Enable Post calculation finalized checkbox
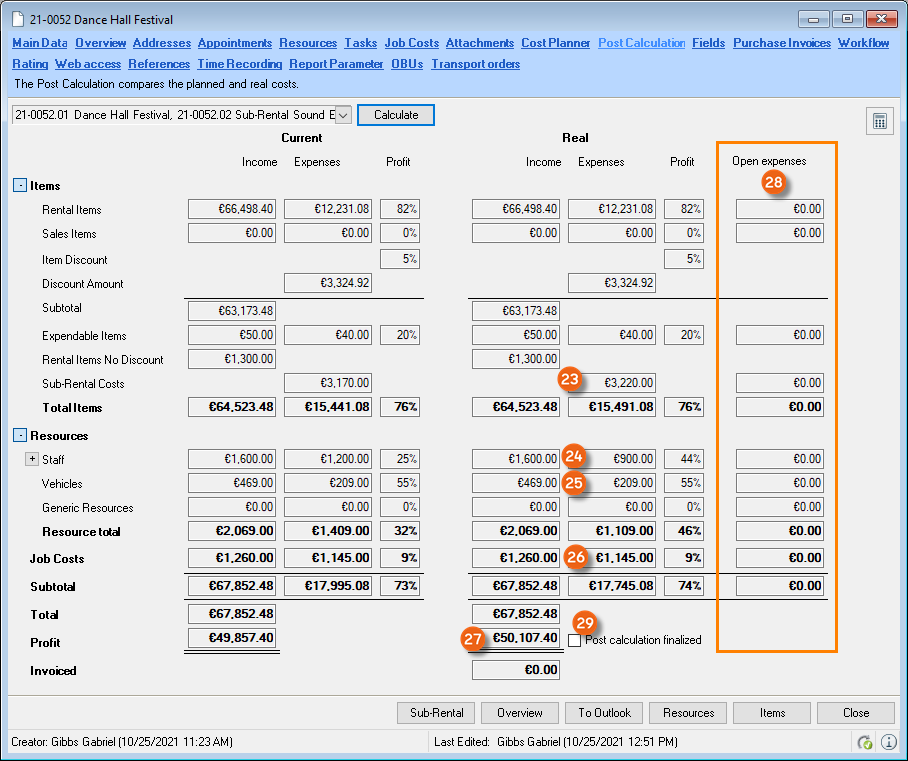The height and width of the screenshot is (761, 908). point(575,640)
